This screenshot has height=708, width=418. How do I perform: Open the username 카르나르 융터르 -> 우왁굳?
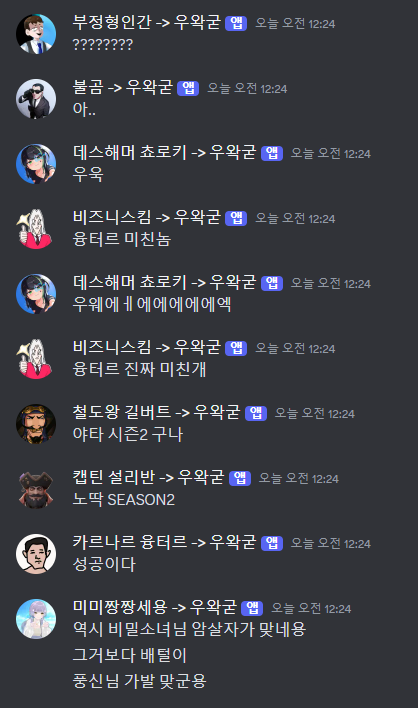point(164,542)
